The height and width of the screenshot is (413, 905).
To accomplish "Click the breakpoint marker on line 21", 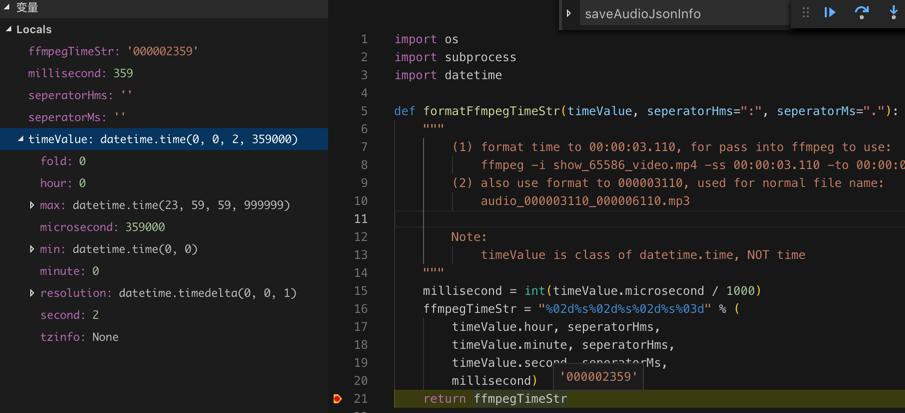I will point(337,399).
